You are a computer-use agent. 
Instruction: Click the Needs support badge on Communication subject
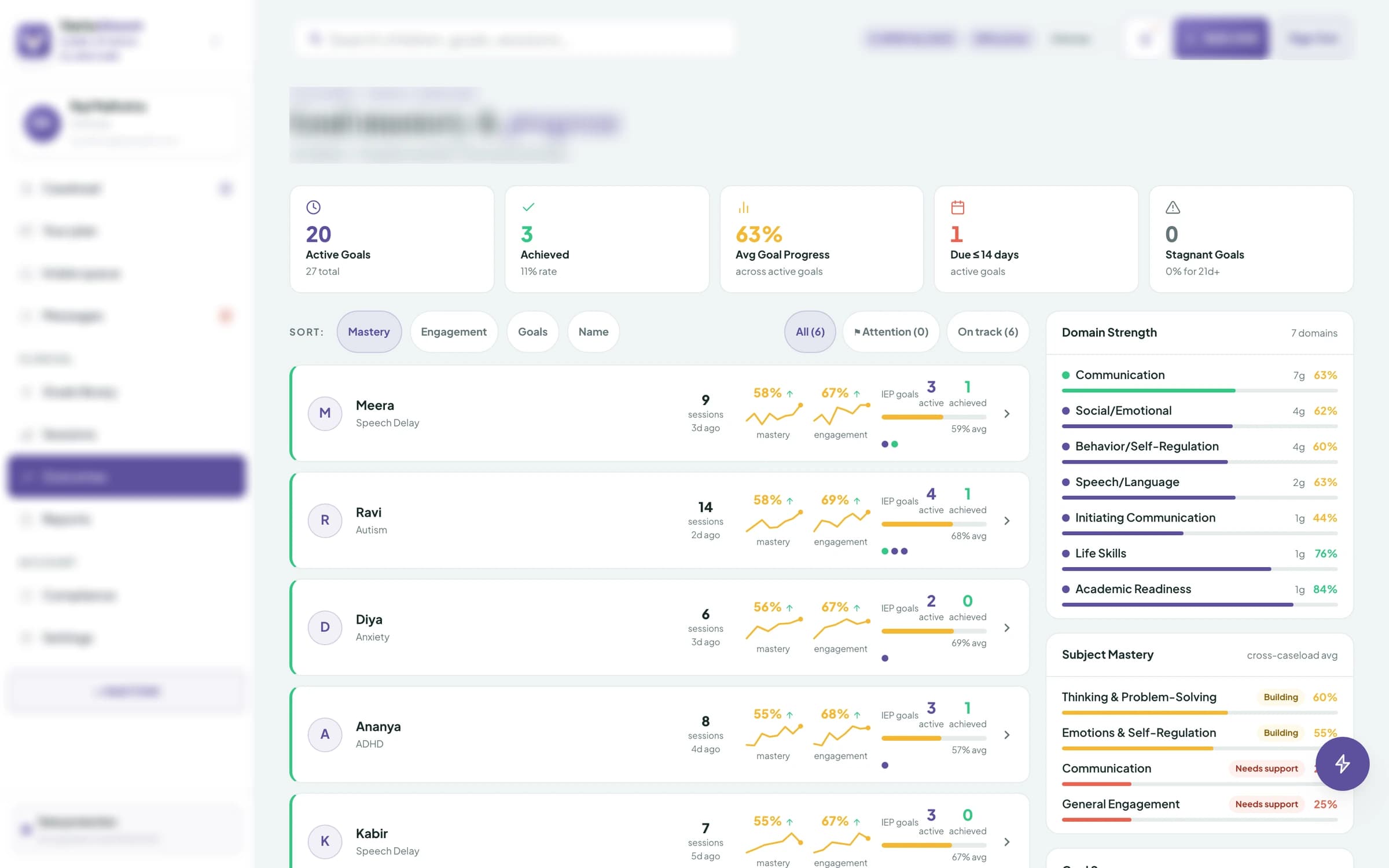click(x=1266, y=768)
